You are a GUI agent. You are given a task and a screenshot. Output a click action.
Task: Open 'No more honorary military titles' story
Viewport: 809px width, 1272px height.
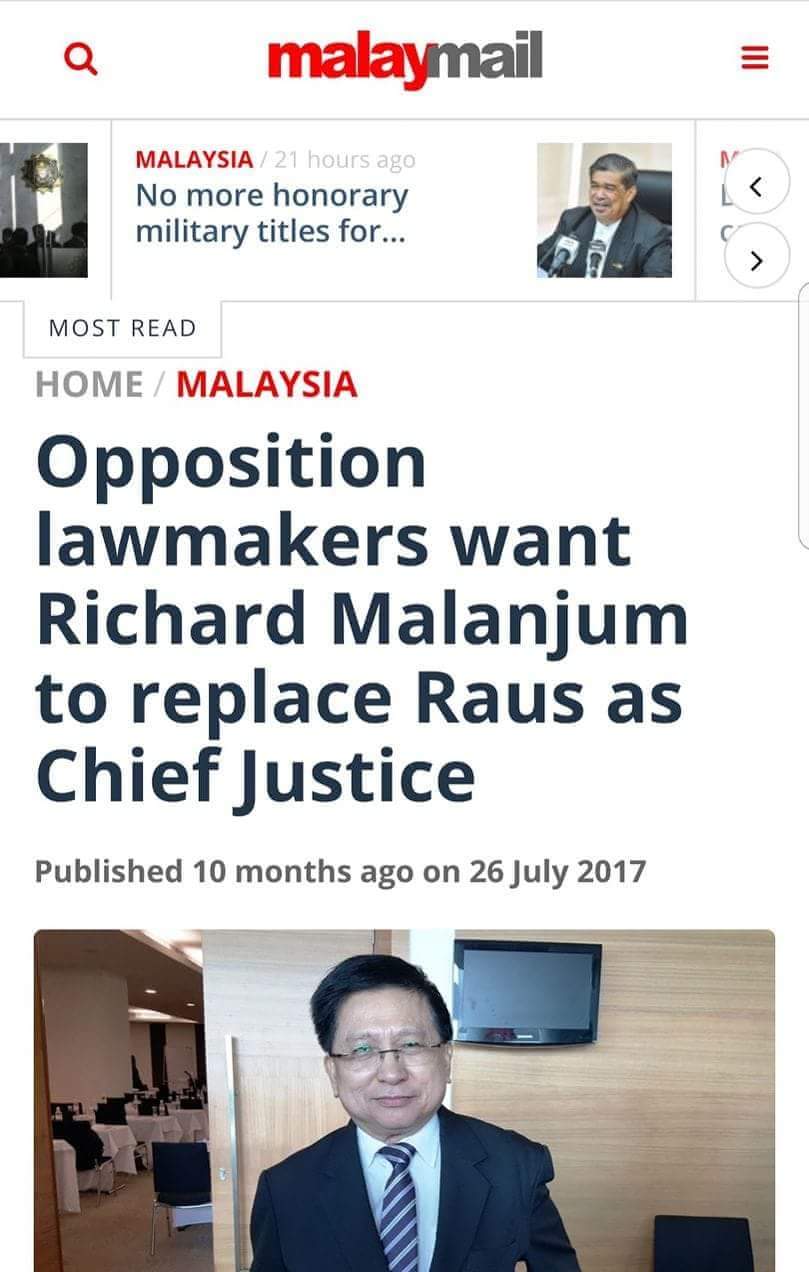[272, 213]
